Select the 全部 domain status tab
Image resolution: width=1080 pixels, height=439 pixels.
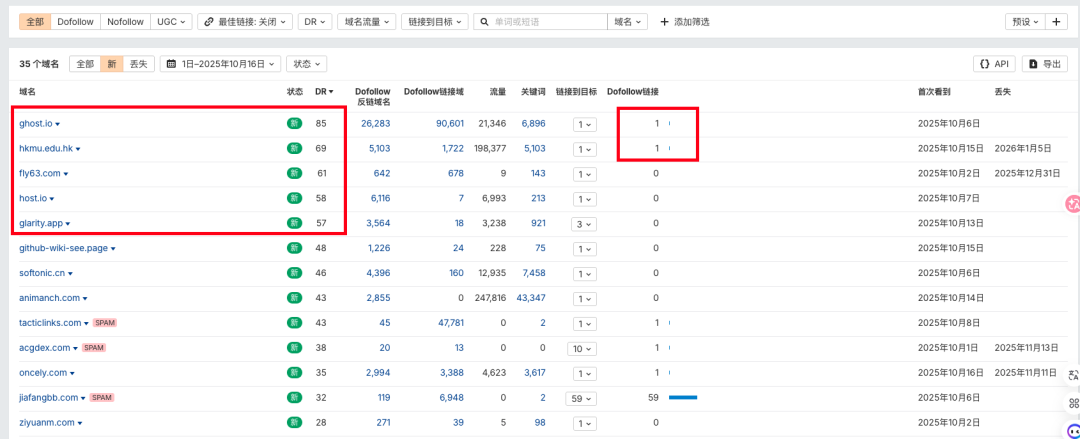[85, 64]
